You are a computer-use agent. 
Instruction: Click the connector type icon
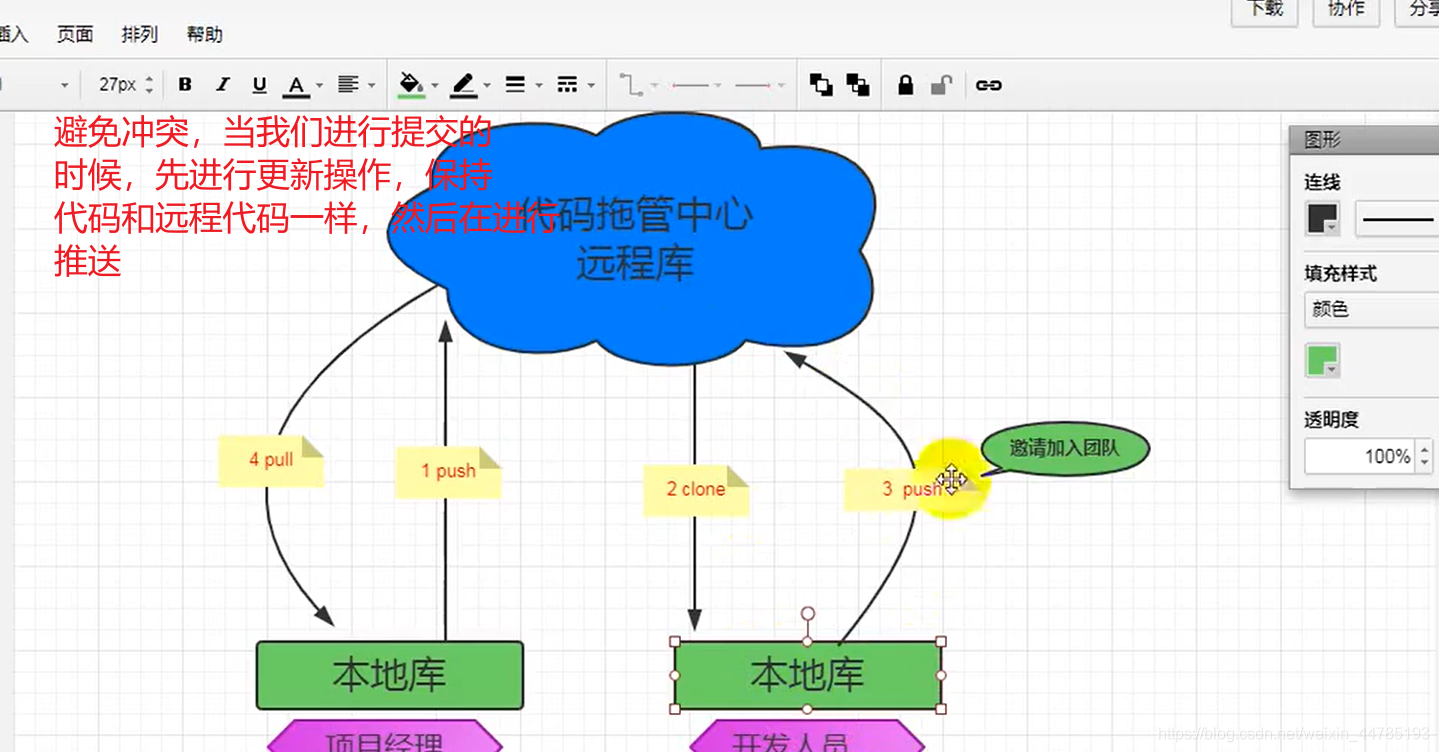[x=631, y=85]
